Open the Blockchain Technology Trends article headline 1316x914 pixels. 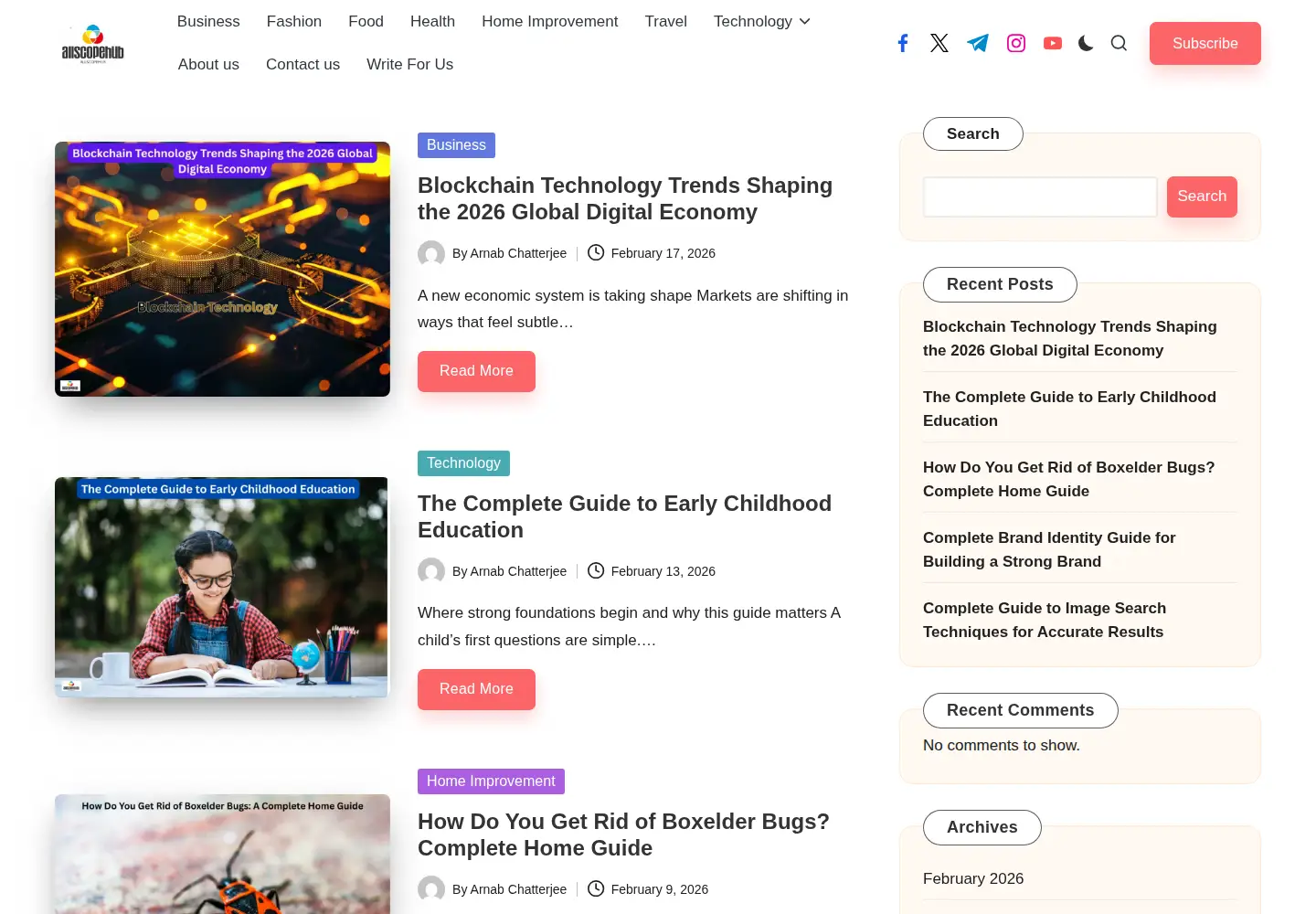(x=625, y=198)
